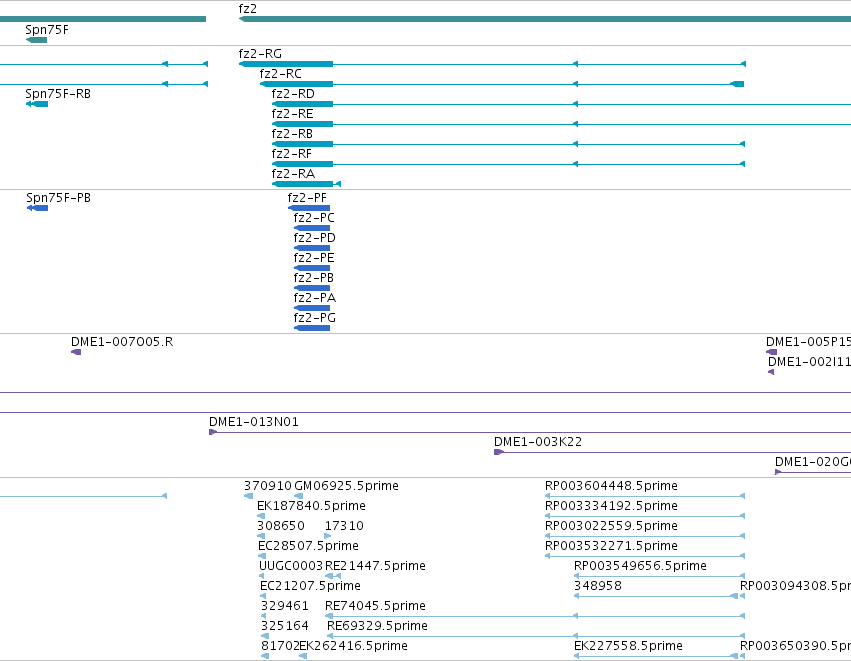Select the fz2-RF transcript label
Image resolution: width=851 pixels, height=661 pixels.
[x=291, y=154]
